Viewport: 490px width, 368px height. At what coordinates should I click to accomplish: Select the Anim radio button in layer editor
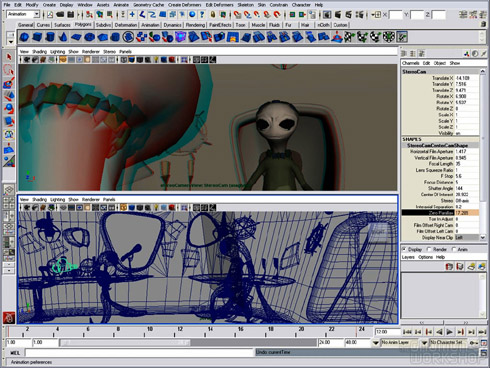454,249
